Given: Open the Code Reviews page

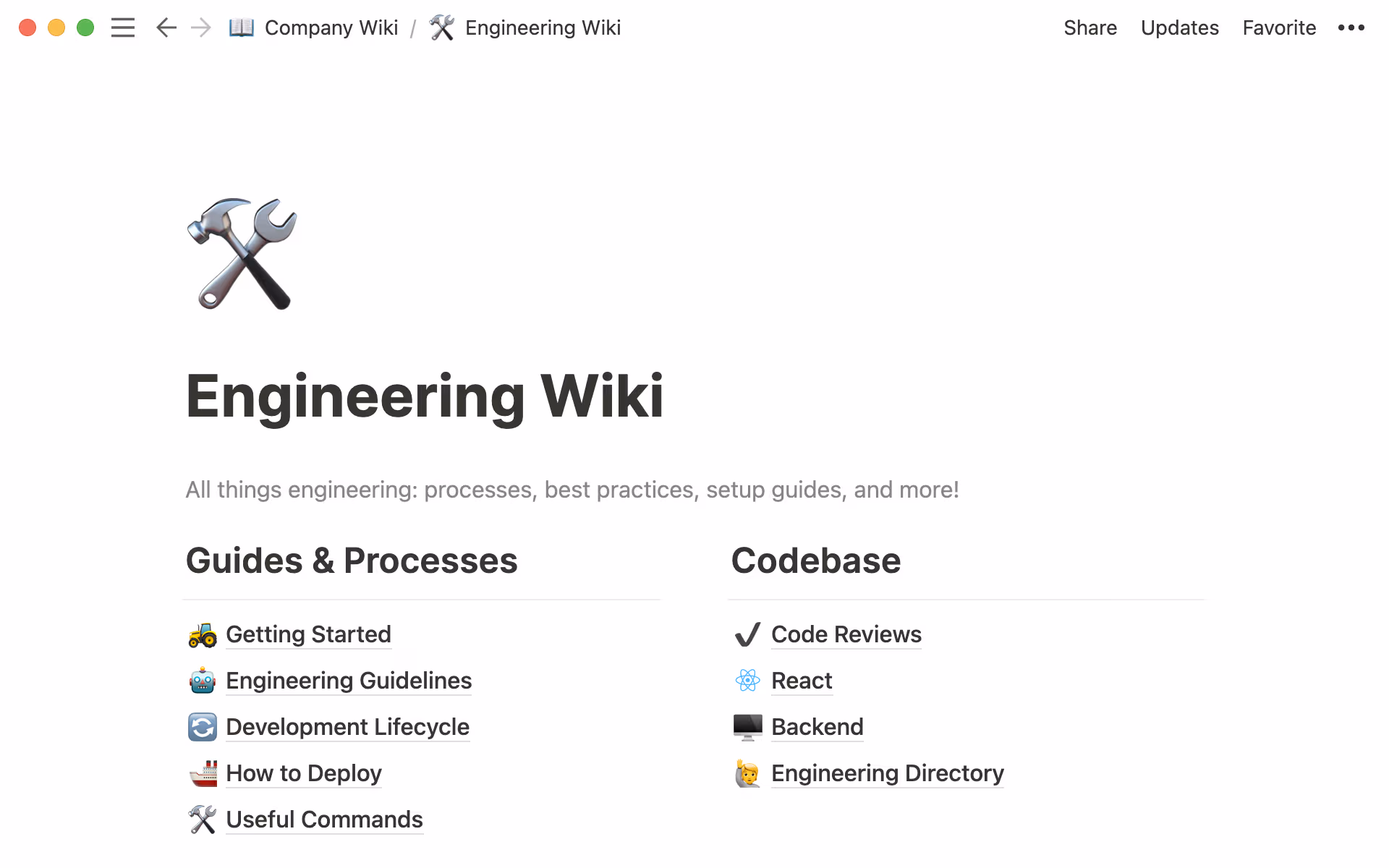Looking at the screenshot, I should [846, 634].
